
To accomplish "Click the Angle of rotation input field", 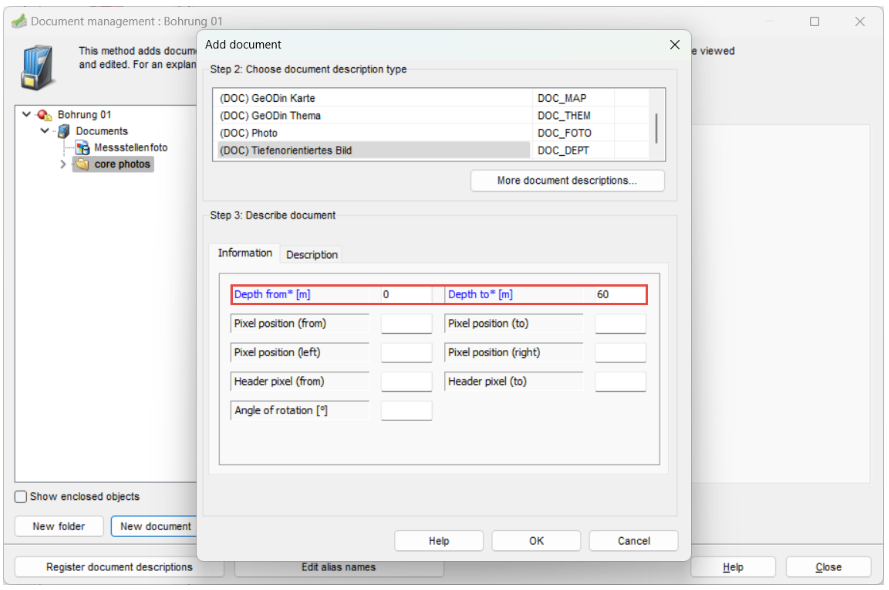I will (406, 411).
